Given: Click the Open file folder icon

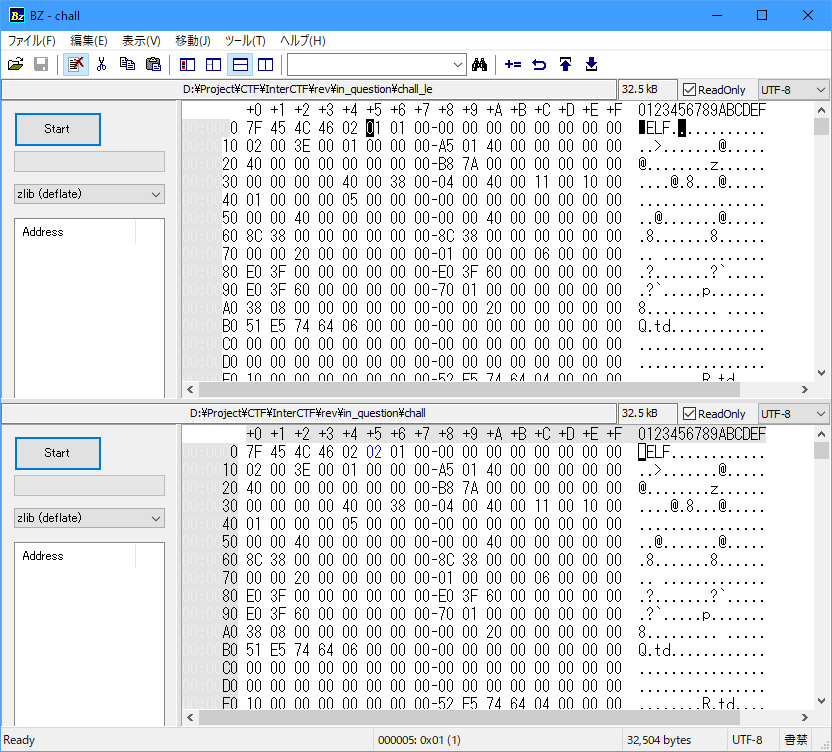Looking at the screenshot, I should pyautogui.click(x=16, y=65).
